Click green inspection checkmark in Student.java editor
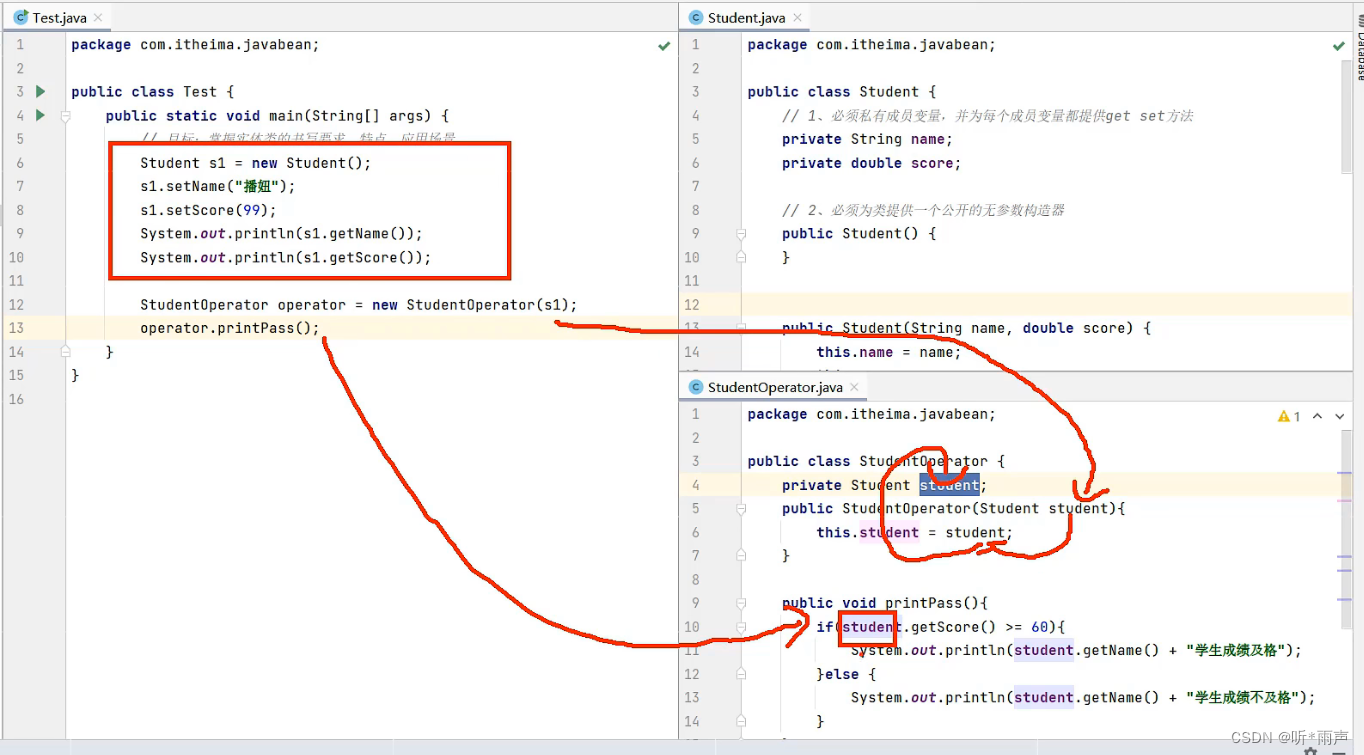The height and width of the screenshot is (755, 1364). click(1339, 46)
